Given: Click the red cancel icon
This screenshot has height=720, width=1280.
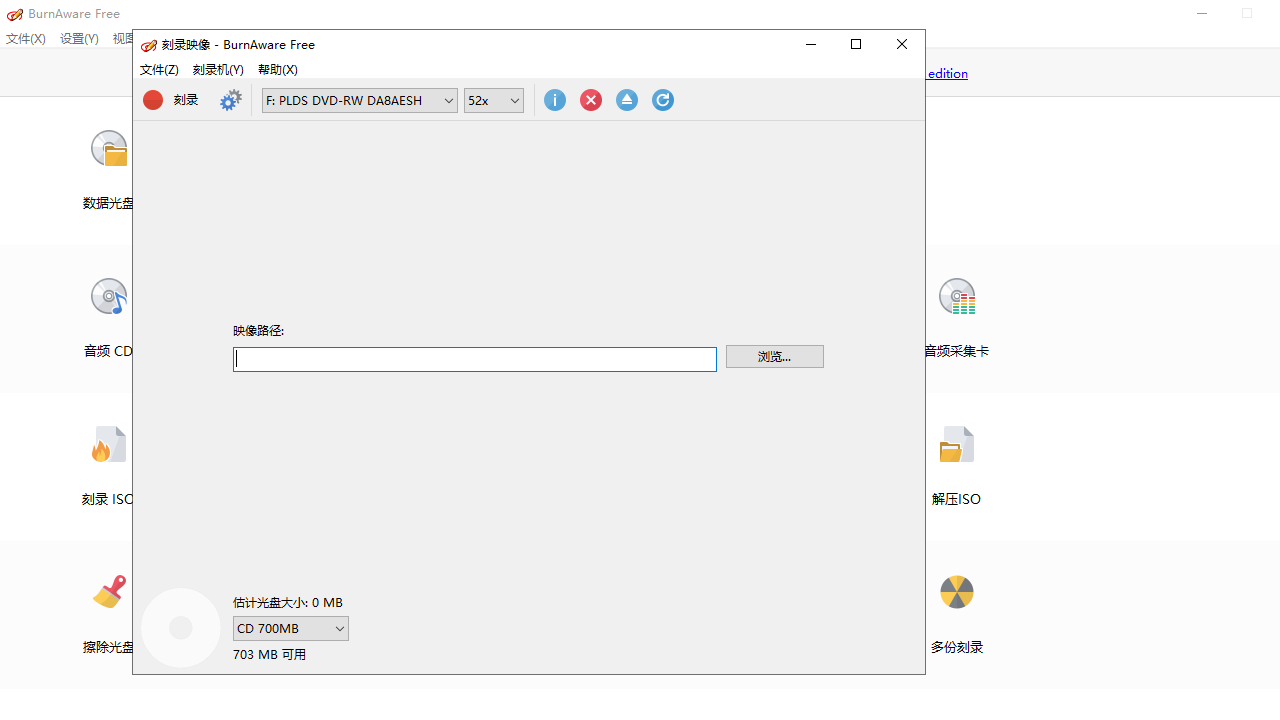Looking at the screenshot, I should pyautogui.click(x=591, y=100).
